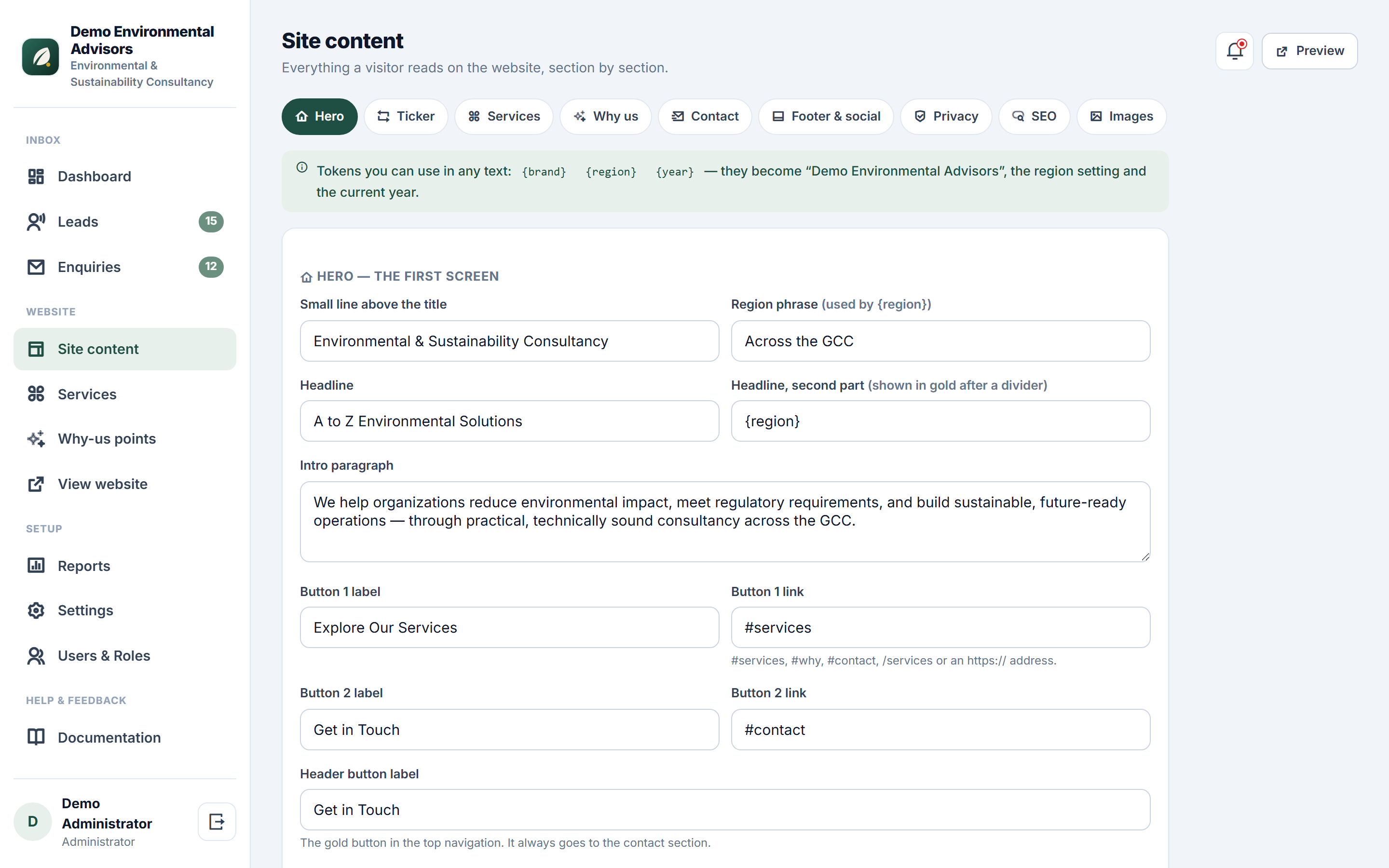Image resolution: width=1389 pixels, height=868 pixels.
Task: Click the green leaf brand logo
Action: click(40, 57)
